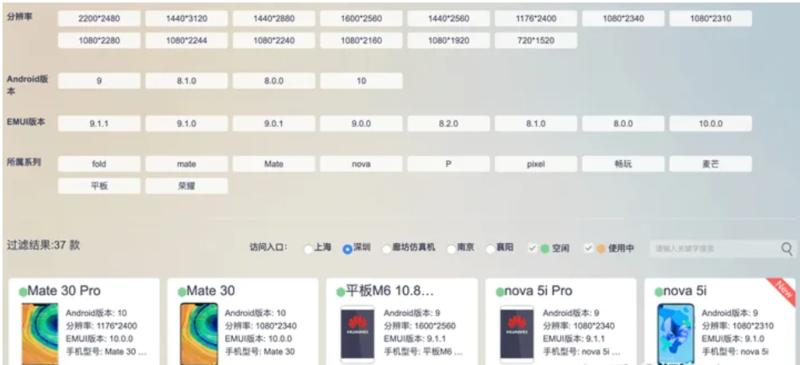Select the 荣耀 series filter
Screen dimensions: 800x365
click(186, 186)
